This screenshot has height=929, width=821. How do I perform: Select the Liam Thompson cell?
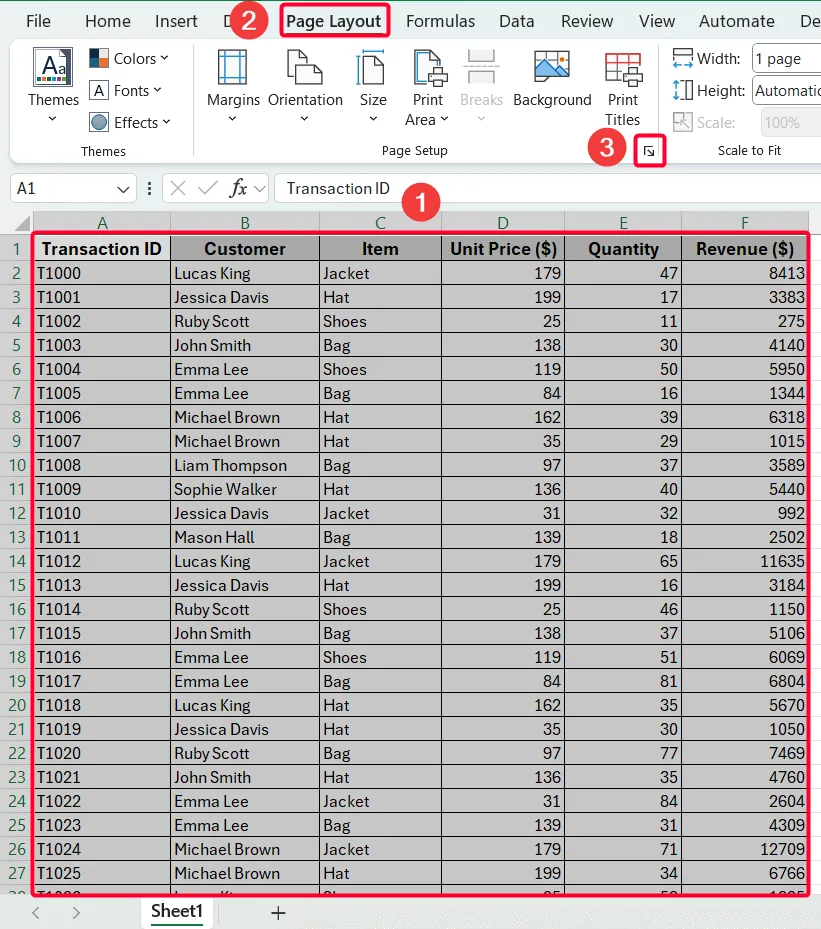(x=245, y=465)
